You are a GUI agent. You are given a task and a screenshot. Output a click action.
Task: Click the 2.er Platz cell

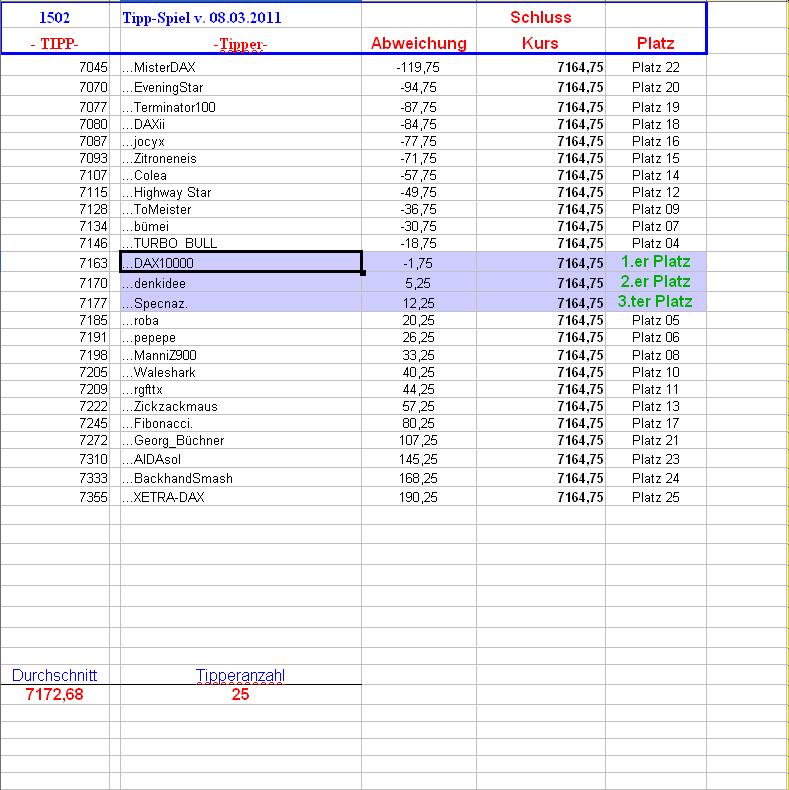point(655,281)
